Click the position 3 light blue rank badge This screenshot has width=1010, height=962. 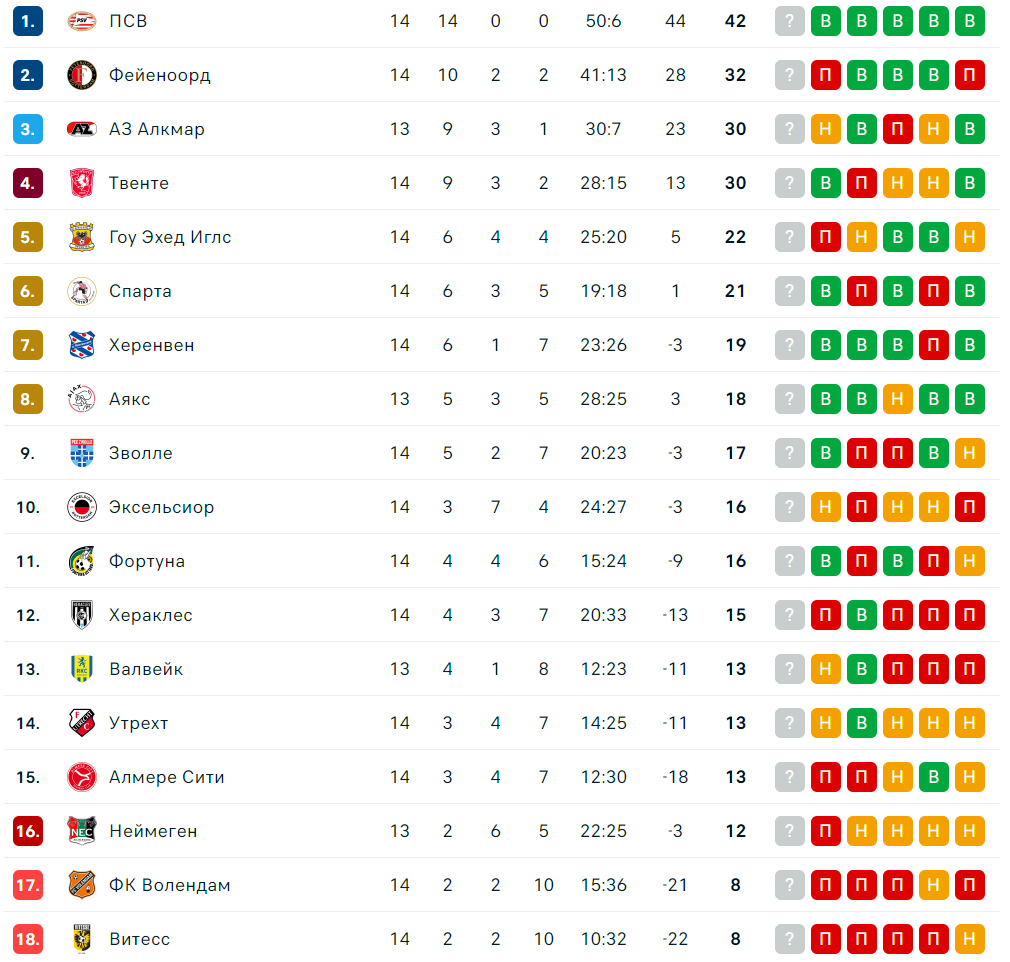click(28, 129)
